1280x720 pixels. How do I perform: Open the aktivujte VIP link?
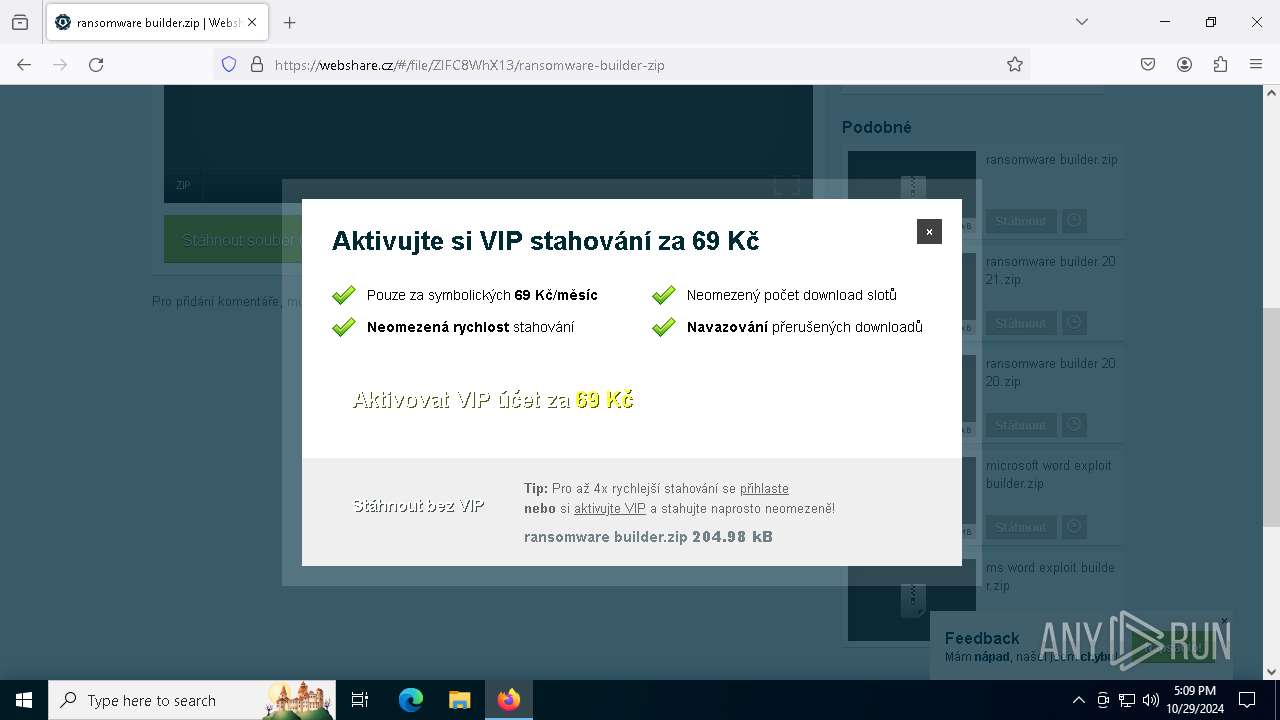[x=610, y=509]
